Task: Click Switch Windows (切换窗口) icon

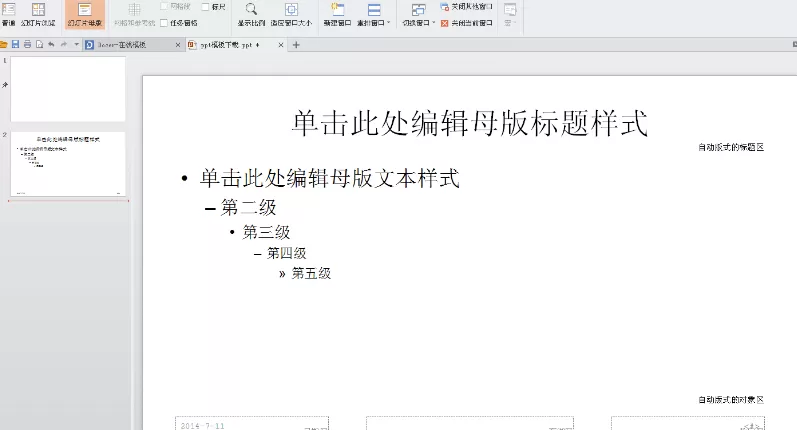Action: pyautogui.click(x=418, y=10)
